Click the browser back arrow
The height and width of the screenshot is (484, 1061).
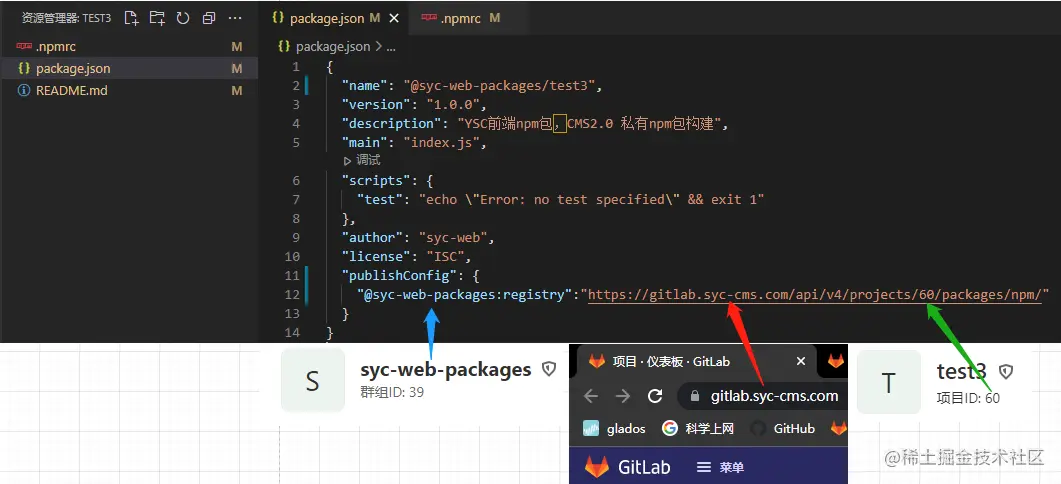(x=591, y=396)
